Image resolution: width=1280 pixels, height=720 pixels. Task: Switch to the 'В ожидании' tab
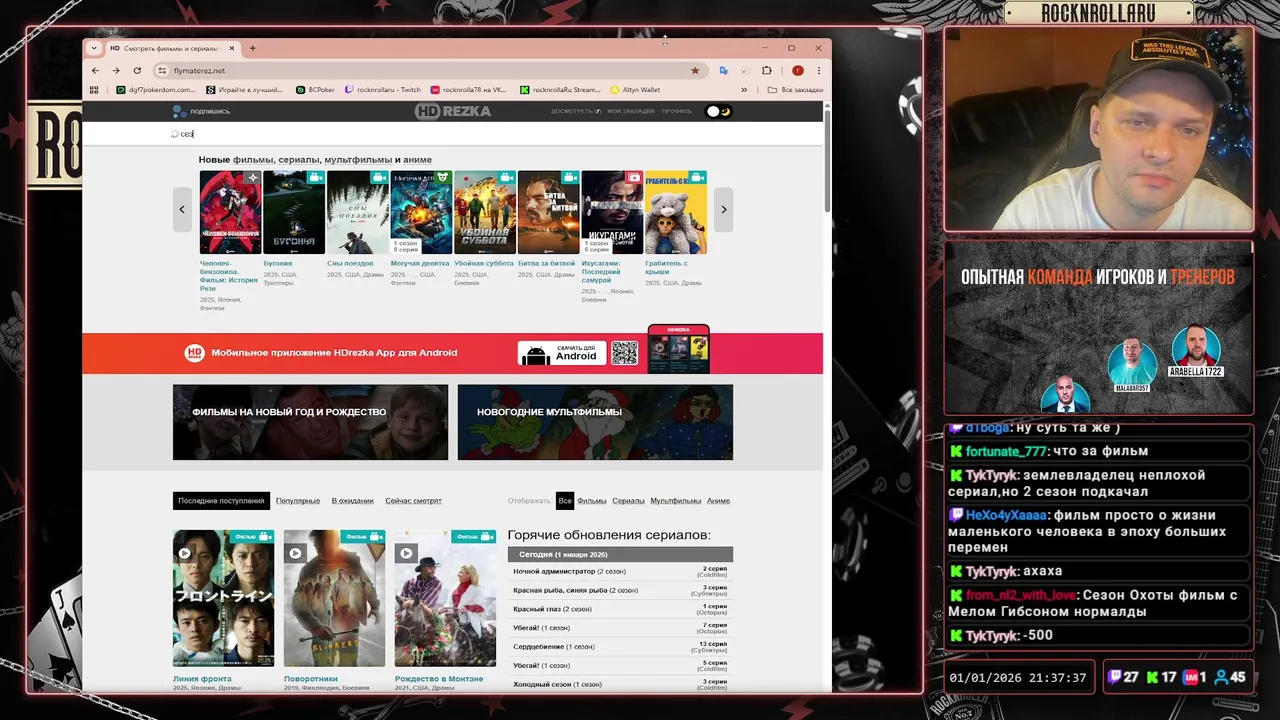pyautogui.click(x=353, y=501)
